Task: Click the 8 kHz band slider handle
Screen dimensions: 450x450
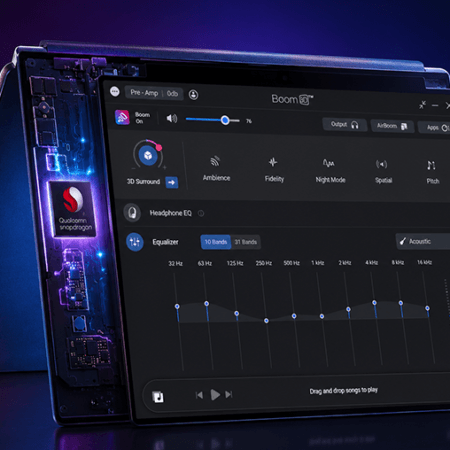Action: 401,303
